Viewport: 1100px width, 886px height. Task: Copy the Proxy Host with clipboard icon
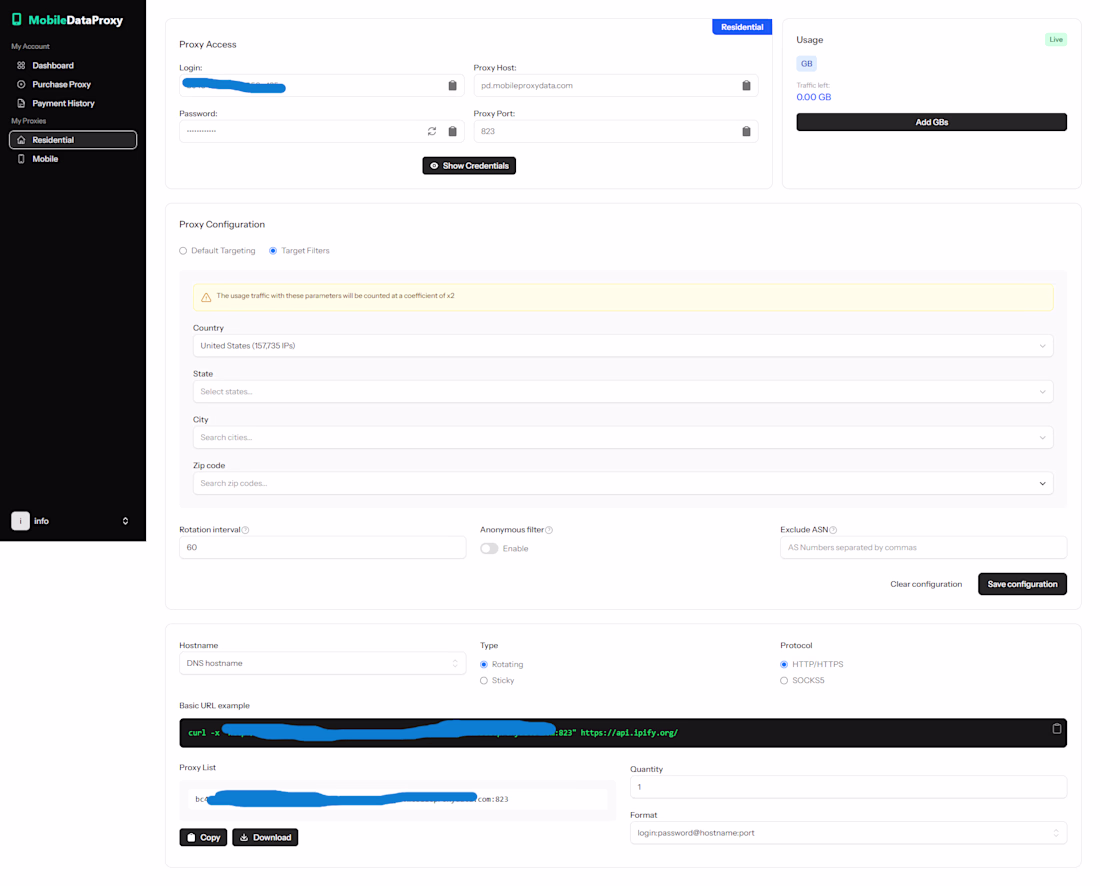click(746, 86)
